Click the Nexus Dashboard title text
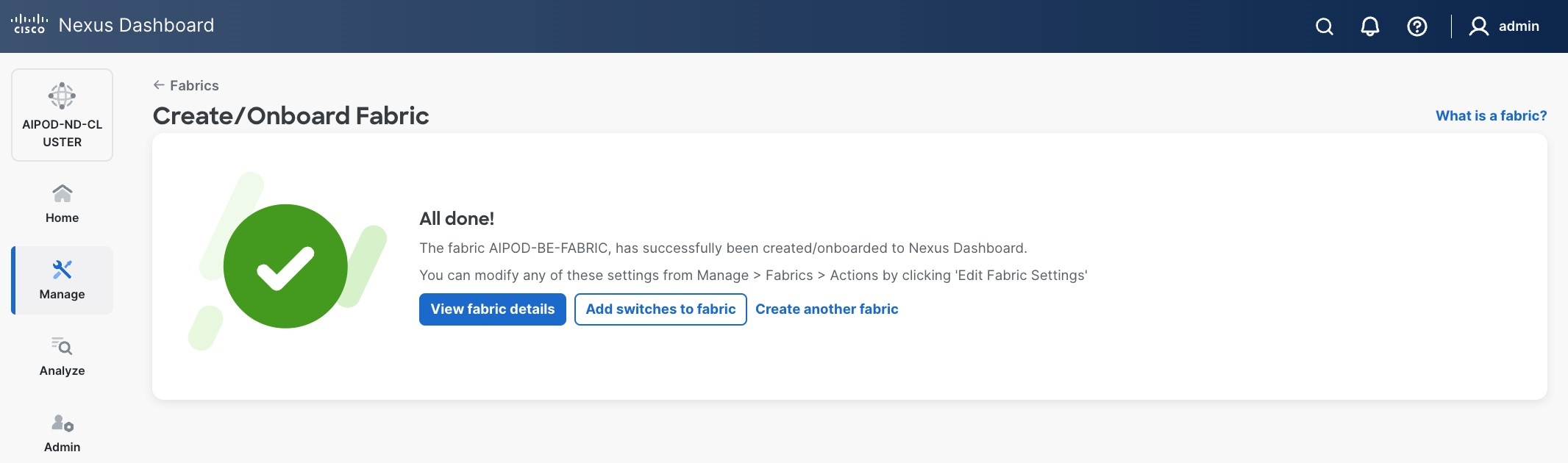Image resolution: width=1568 pixels, height=463 pixels. tap(136, 25)
